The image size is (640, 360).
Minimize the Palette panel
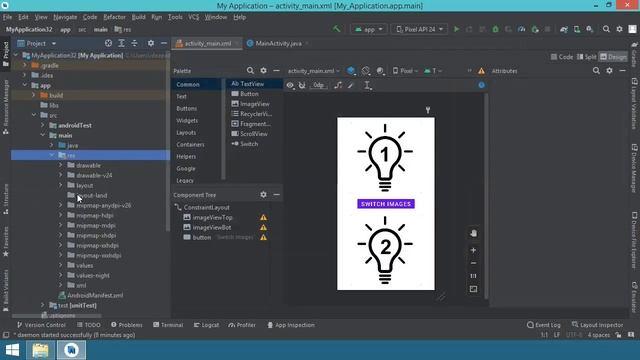276,71
